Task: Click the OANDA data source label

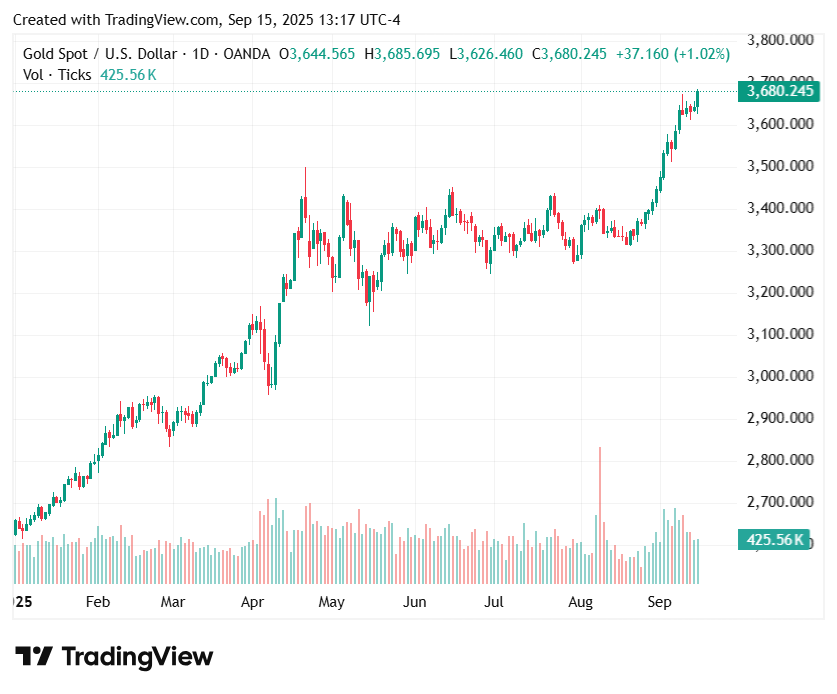Action: (244, 54)
